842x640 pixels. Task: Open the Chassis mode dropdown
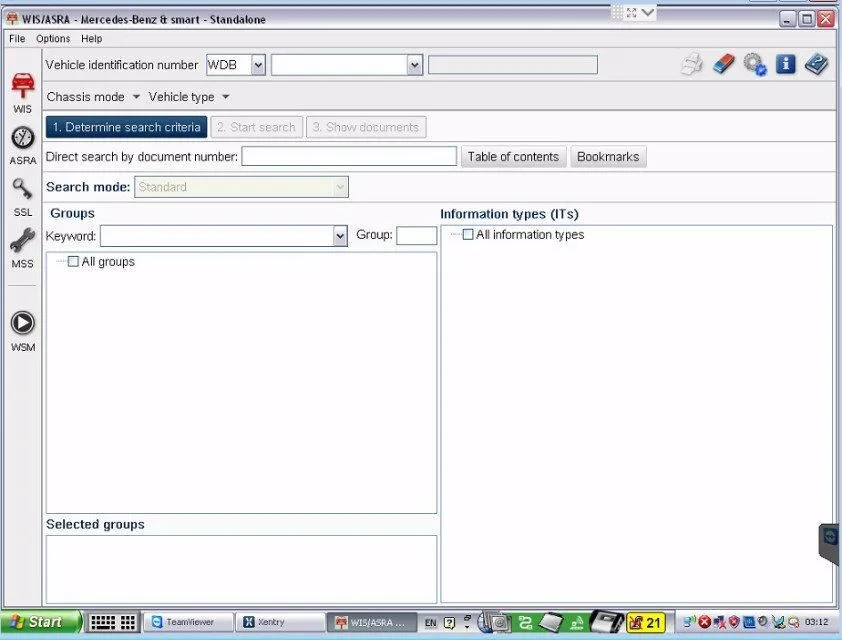(x=93, y=97)
